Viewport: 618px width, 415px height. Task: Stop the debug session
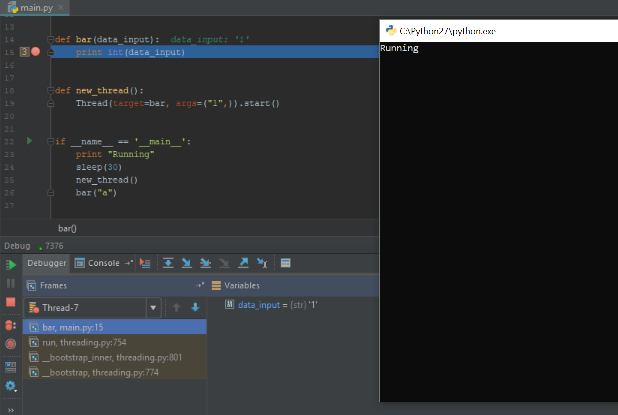[x=11, y=302]
